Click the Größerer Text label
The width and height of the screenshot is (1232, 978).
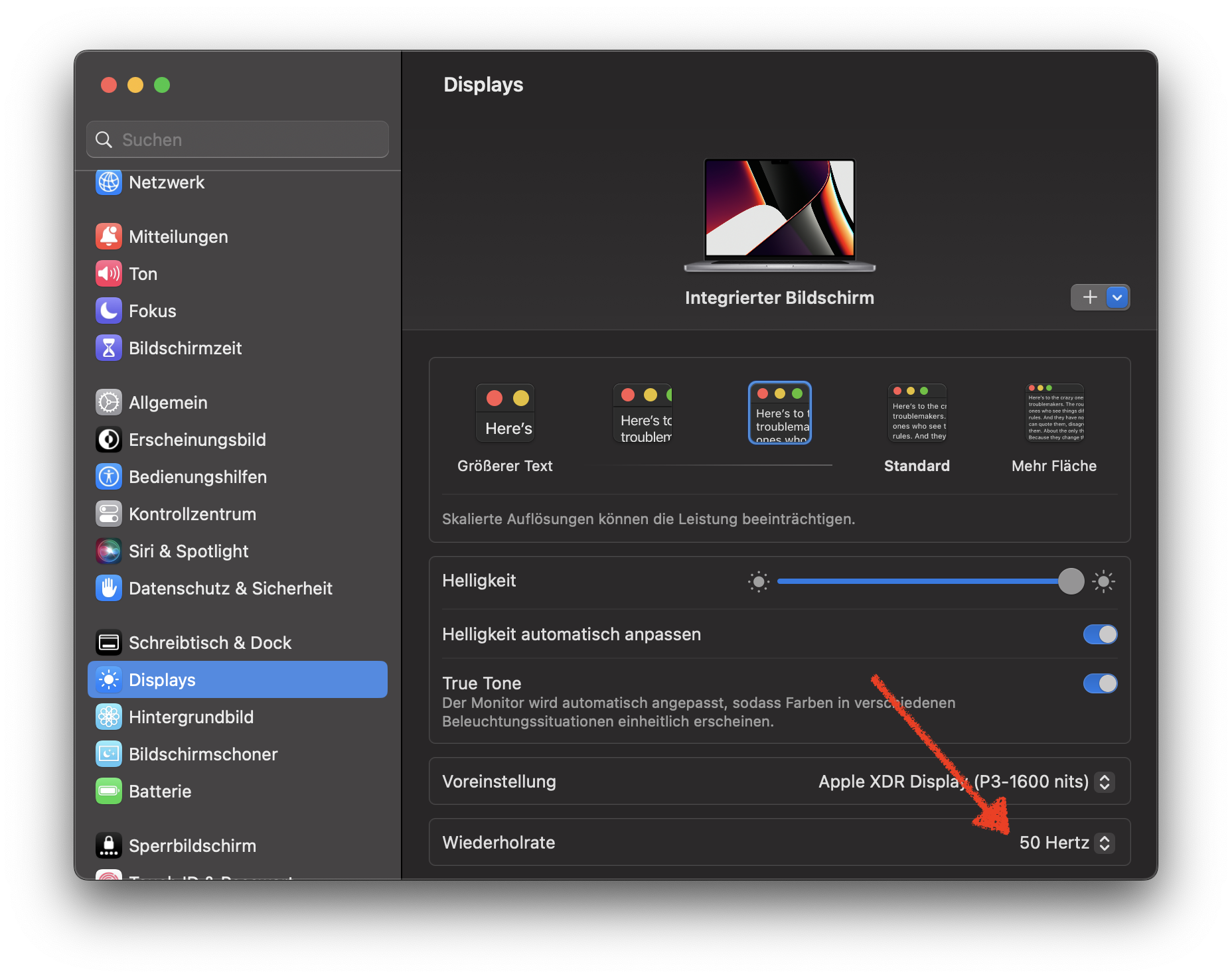[x=505, y=466]
